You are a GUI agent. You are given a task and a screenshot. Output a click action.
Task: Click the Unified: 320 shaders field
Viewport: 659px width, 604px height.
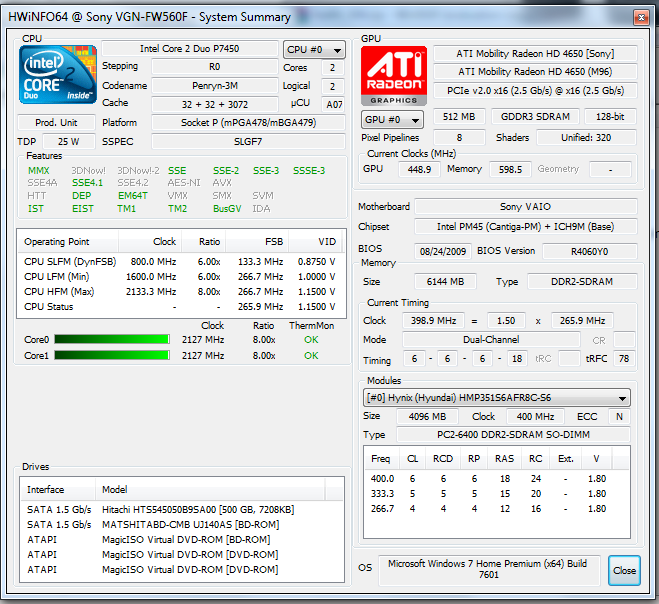point(586,137)
